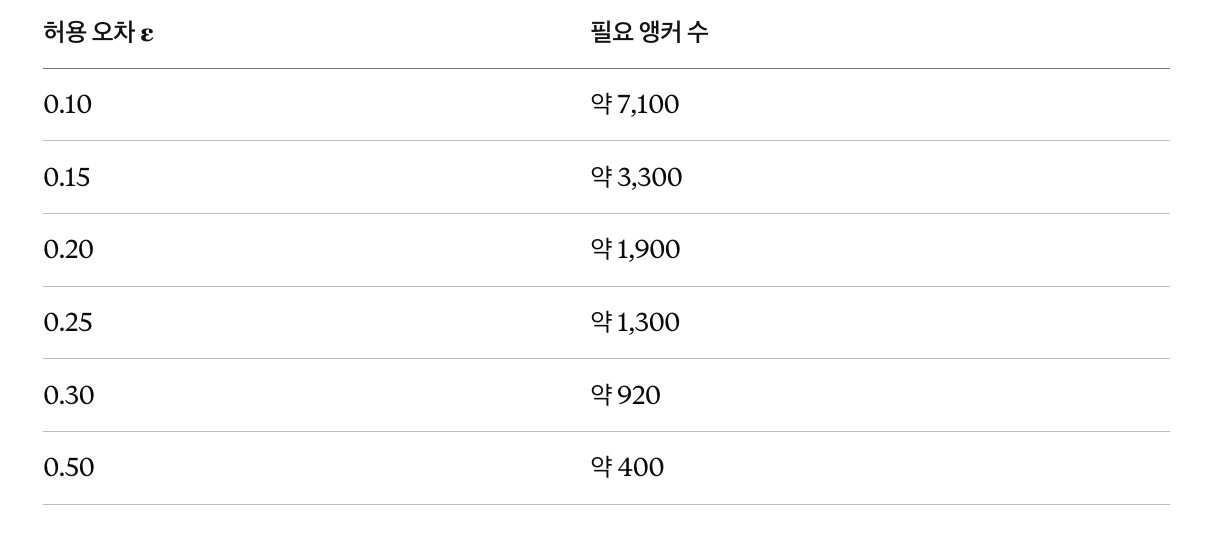1214x548 pixels.
Task: Select the 0.15 tolerance cell
Action: [67, 177]
